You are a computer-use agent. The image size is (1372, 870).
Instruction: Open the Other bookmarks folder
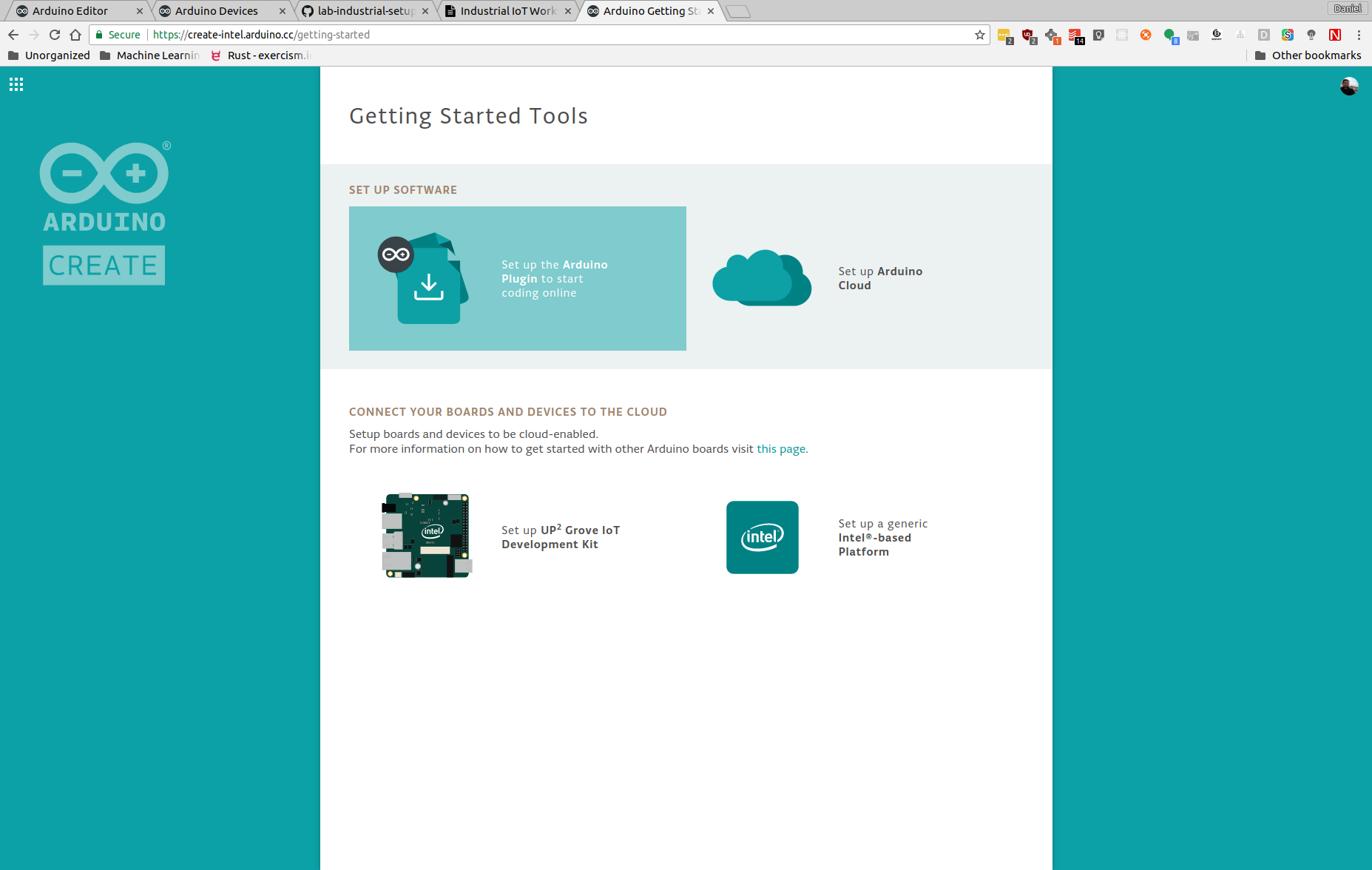(1308, 55)
